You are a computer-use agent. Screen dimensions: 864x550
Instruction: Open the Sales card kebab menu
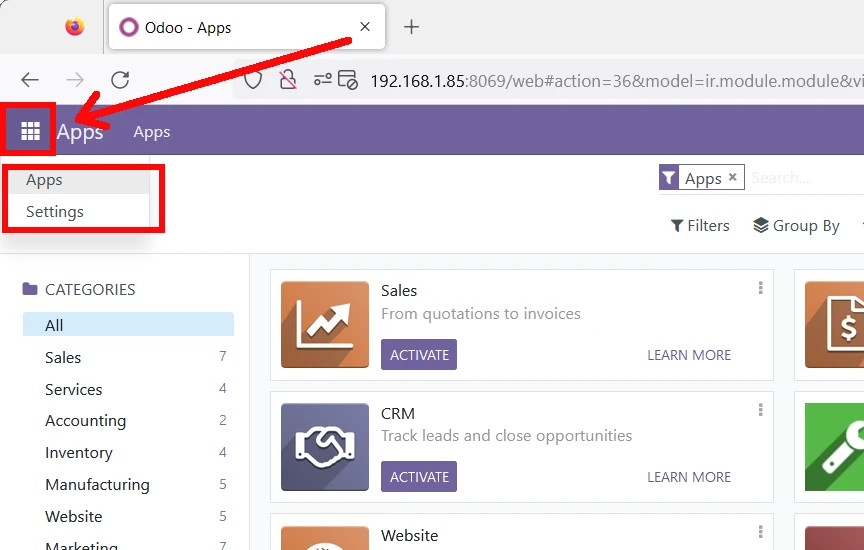coord(760,288)
